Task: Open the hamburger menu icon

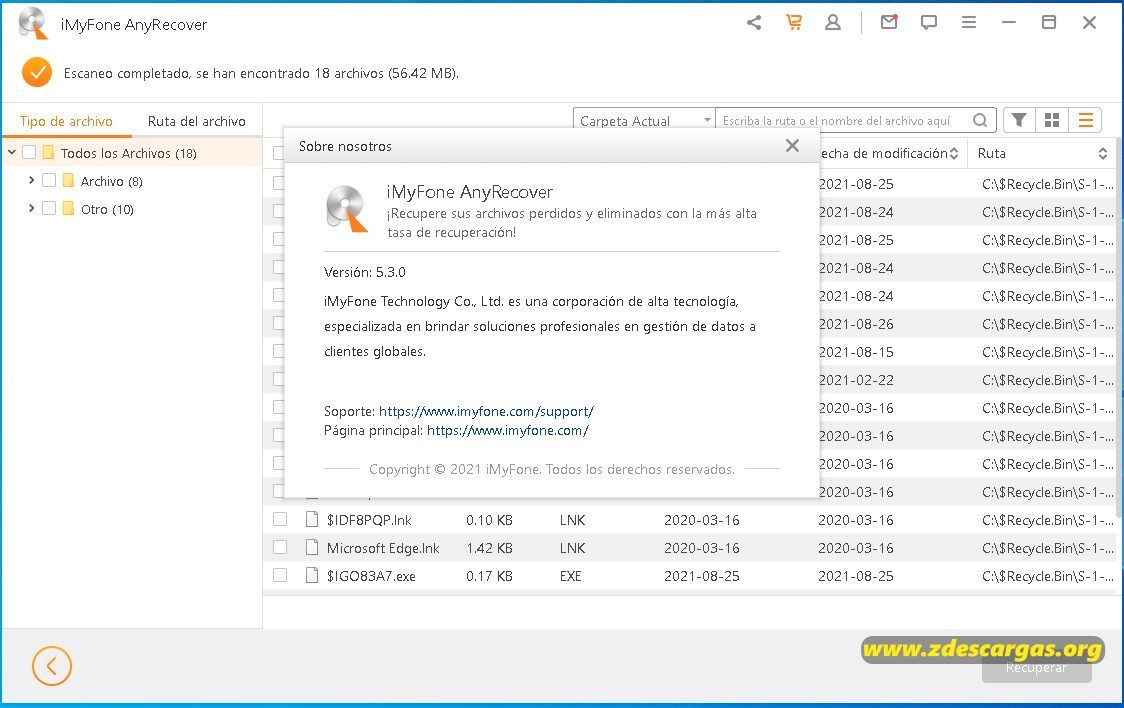Action: [969, 23]
